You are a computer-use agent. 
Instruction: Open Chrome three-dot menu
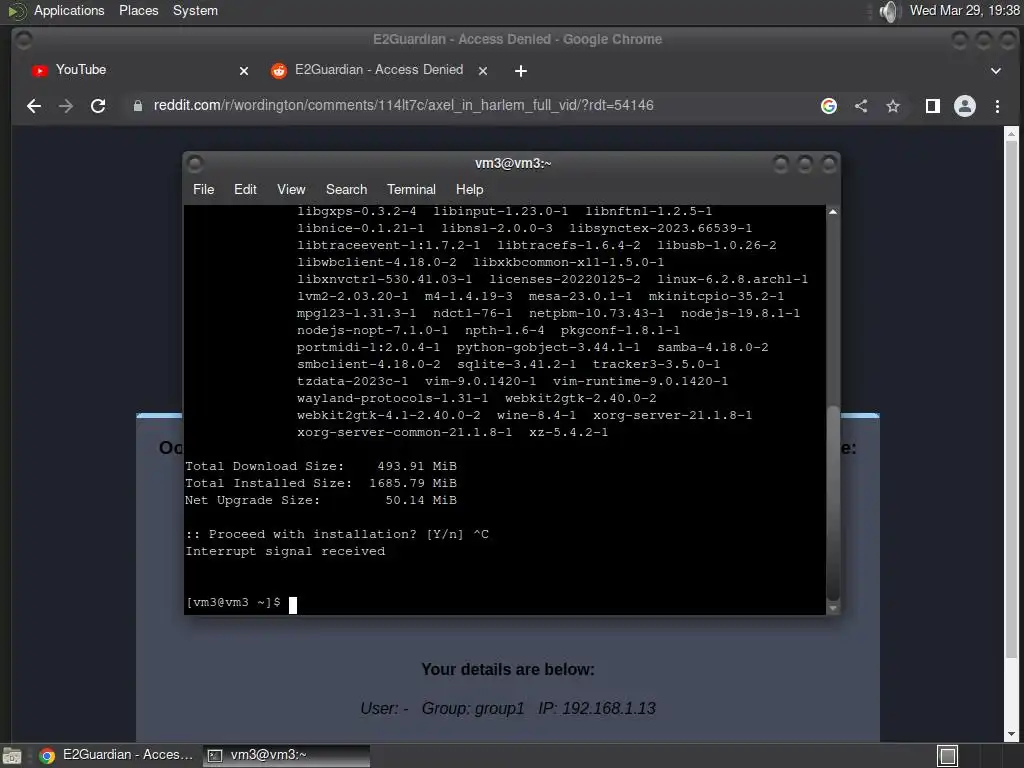(x=997, y=106)
